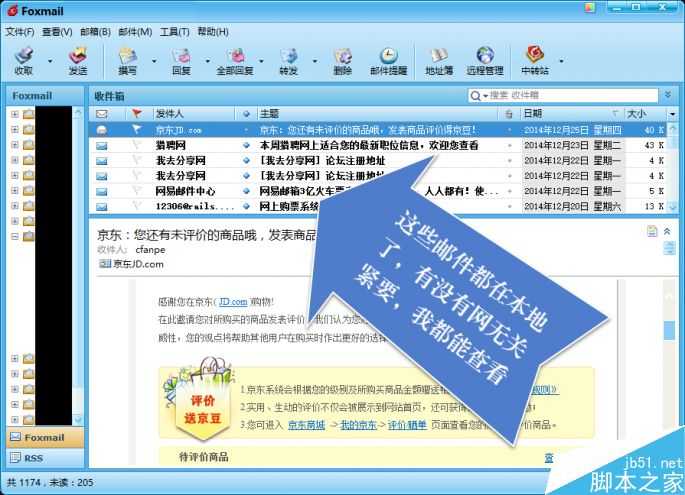This screenshot has height=495, width=685.
Task: Compose a new mail with 撰写
Action: pyautogui.click(x=128, y=58)
